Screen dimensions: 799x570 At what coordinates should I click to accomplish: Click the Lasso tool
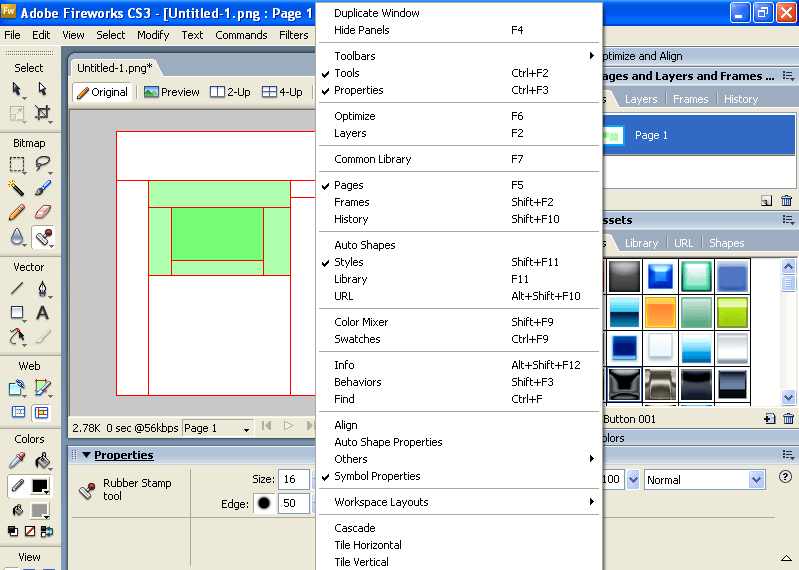tap(43, 164)
